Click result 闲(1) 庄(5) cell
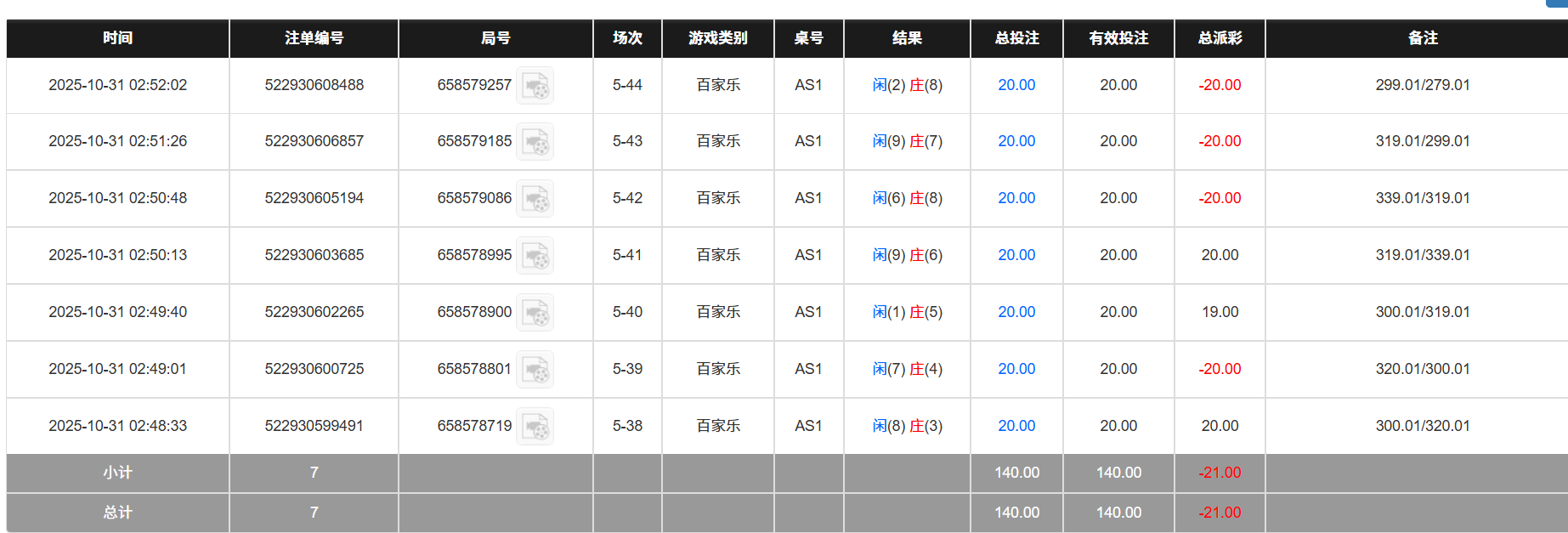1568x533 pixels. click(x=907, y=312)
